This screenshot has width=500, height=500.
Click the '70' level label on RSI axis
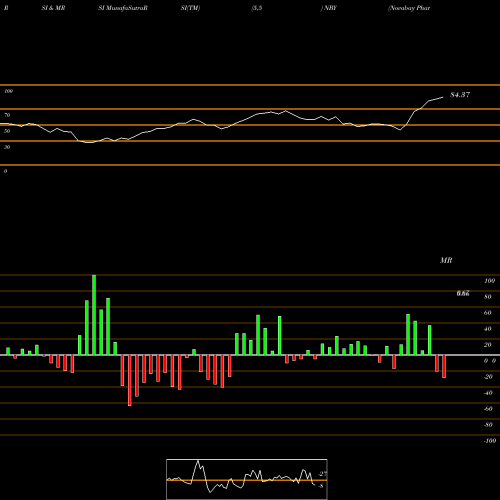point(7,115)
